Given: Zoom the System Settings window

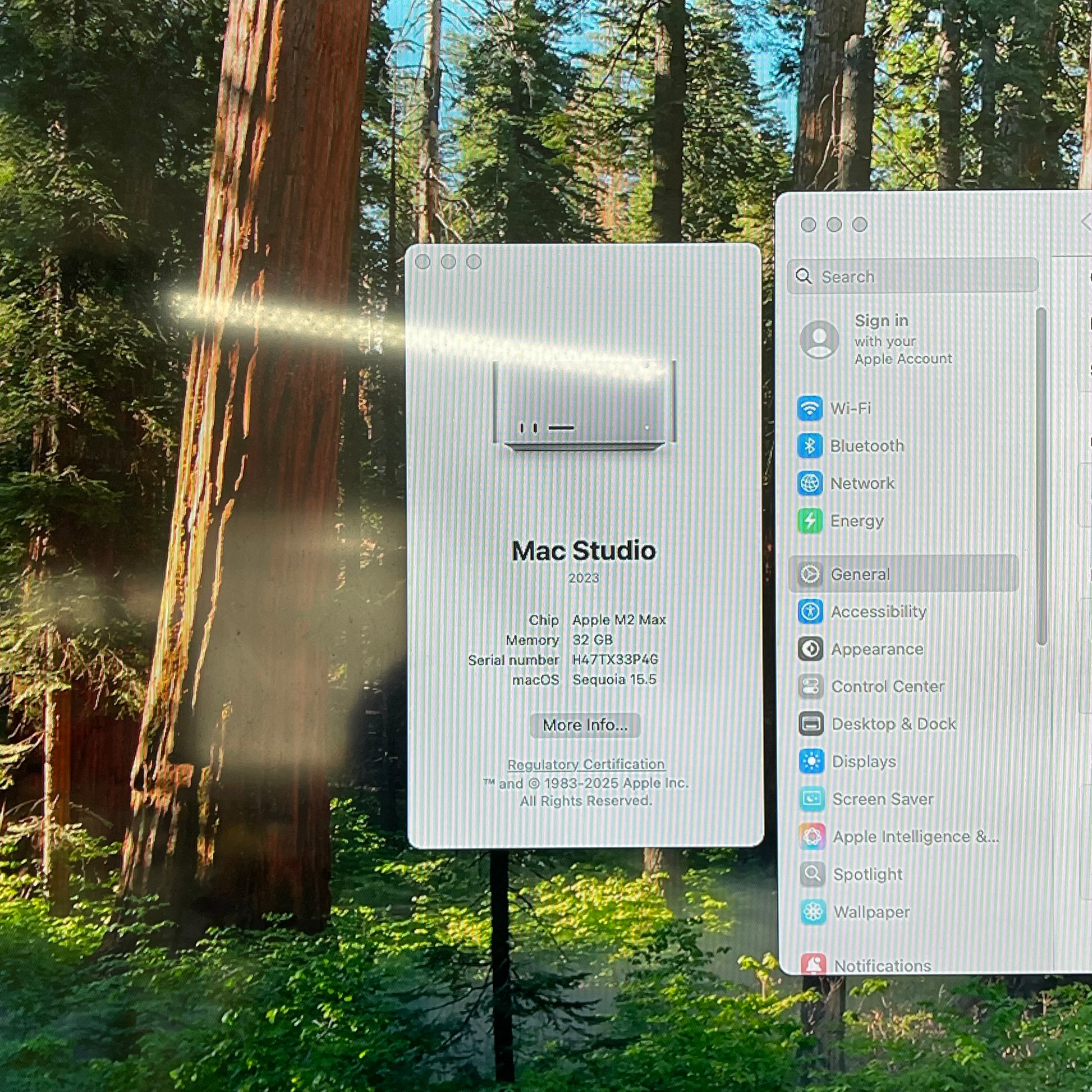Looking at the screenshot, I should click(860, 224).
